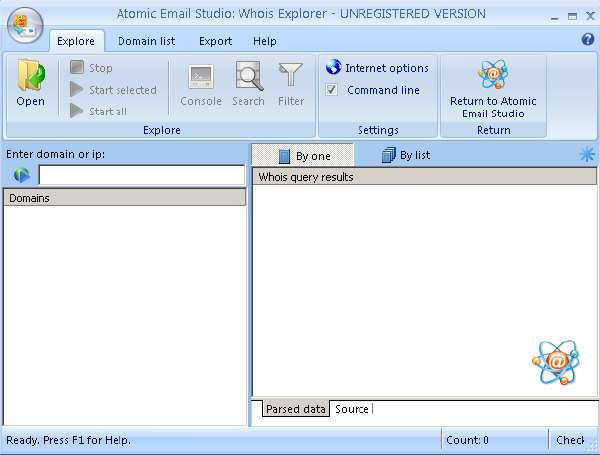Image resolution: width=600 pixels, height=455 pixels.
Task: Click the Stop button label
Action: click(x=101, y=68)
